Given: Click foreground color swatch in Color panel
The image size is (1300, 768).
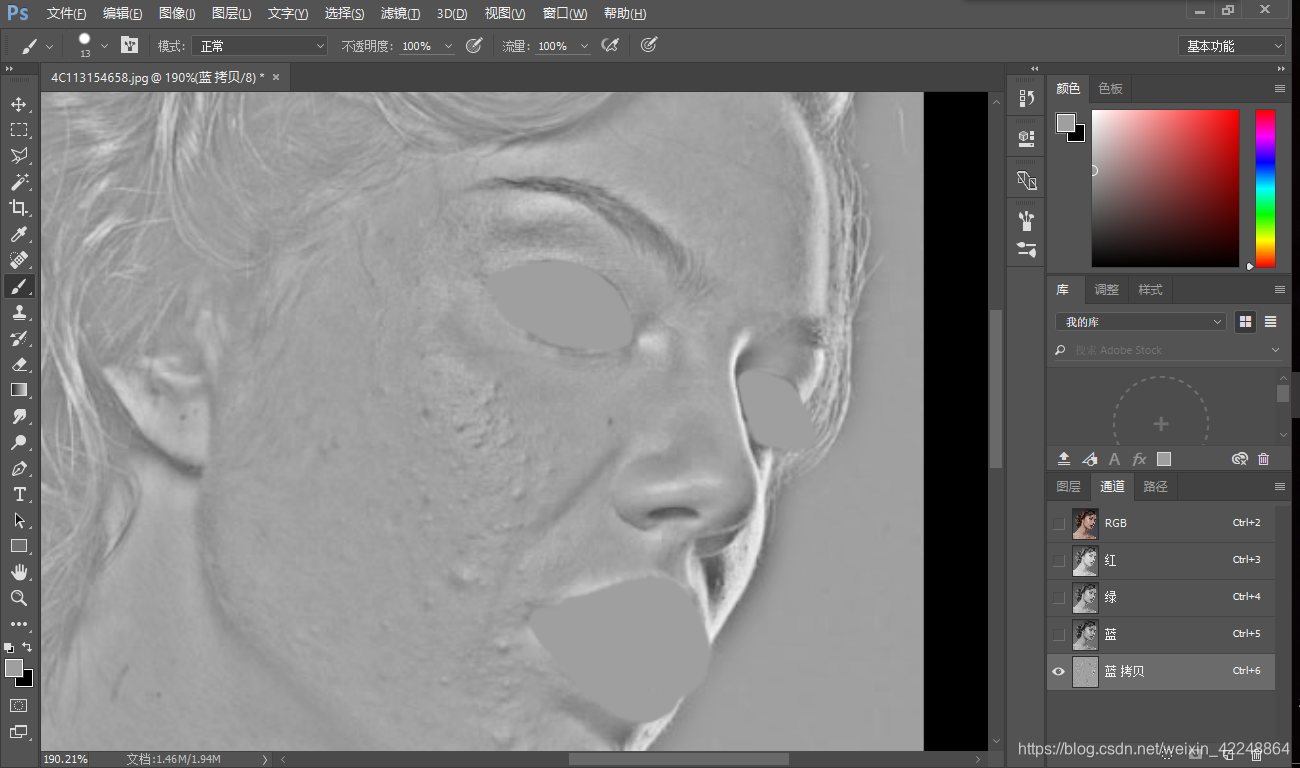Looking at the screenshot, I should (x=1065, y=122).
